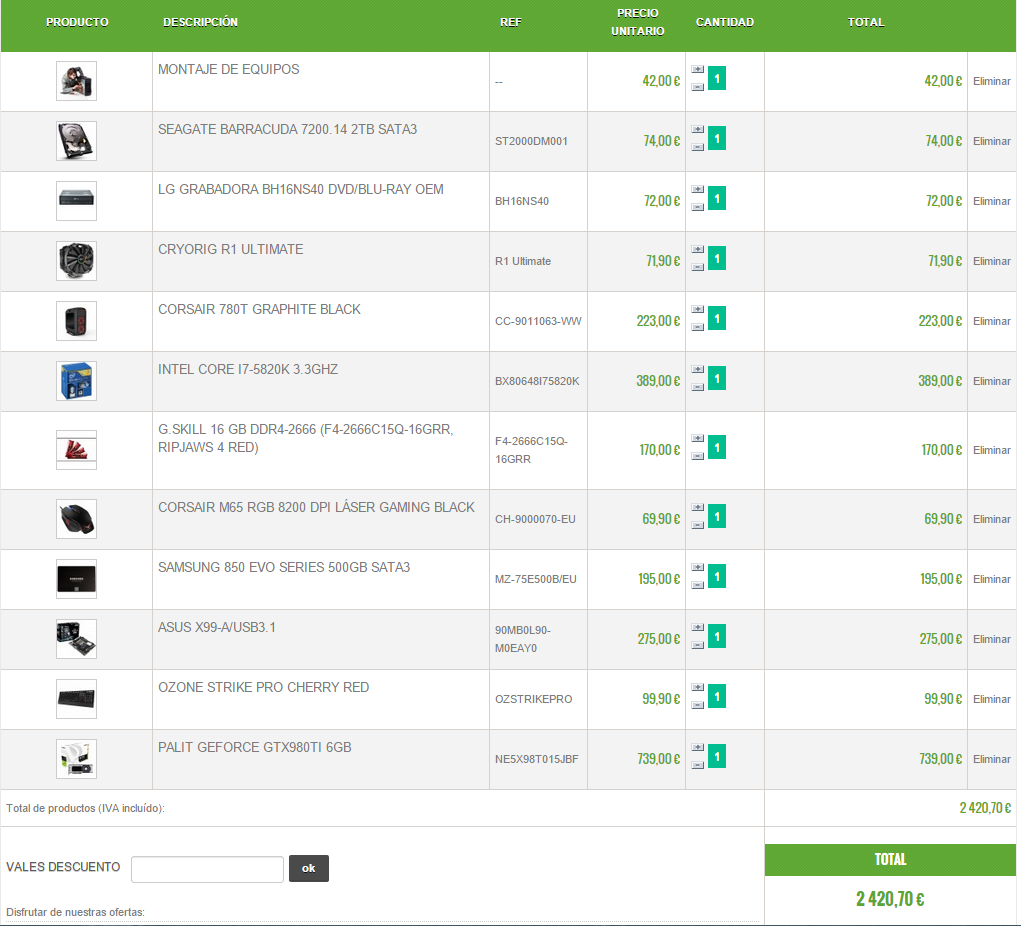Click Total de productos (IVA incluído) label
Screen dimensions: 1021x926
click(85, 808)
